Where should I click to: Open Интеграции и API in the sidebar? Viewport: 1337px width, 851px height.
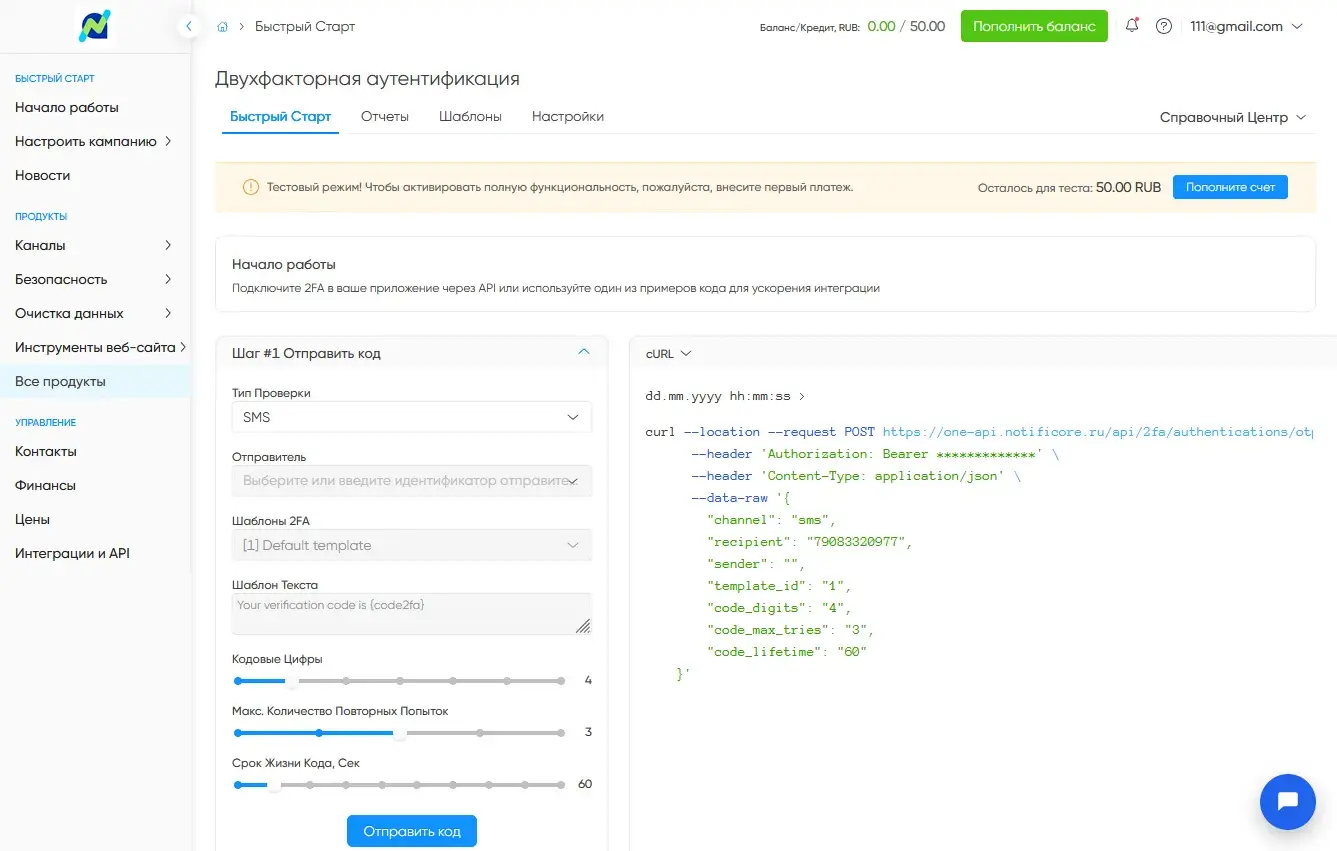72,553
